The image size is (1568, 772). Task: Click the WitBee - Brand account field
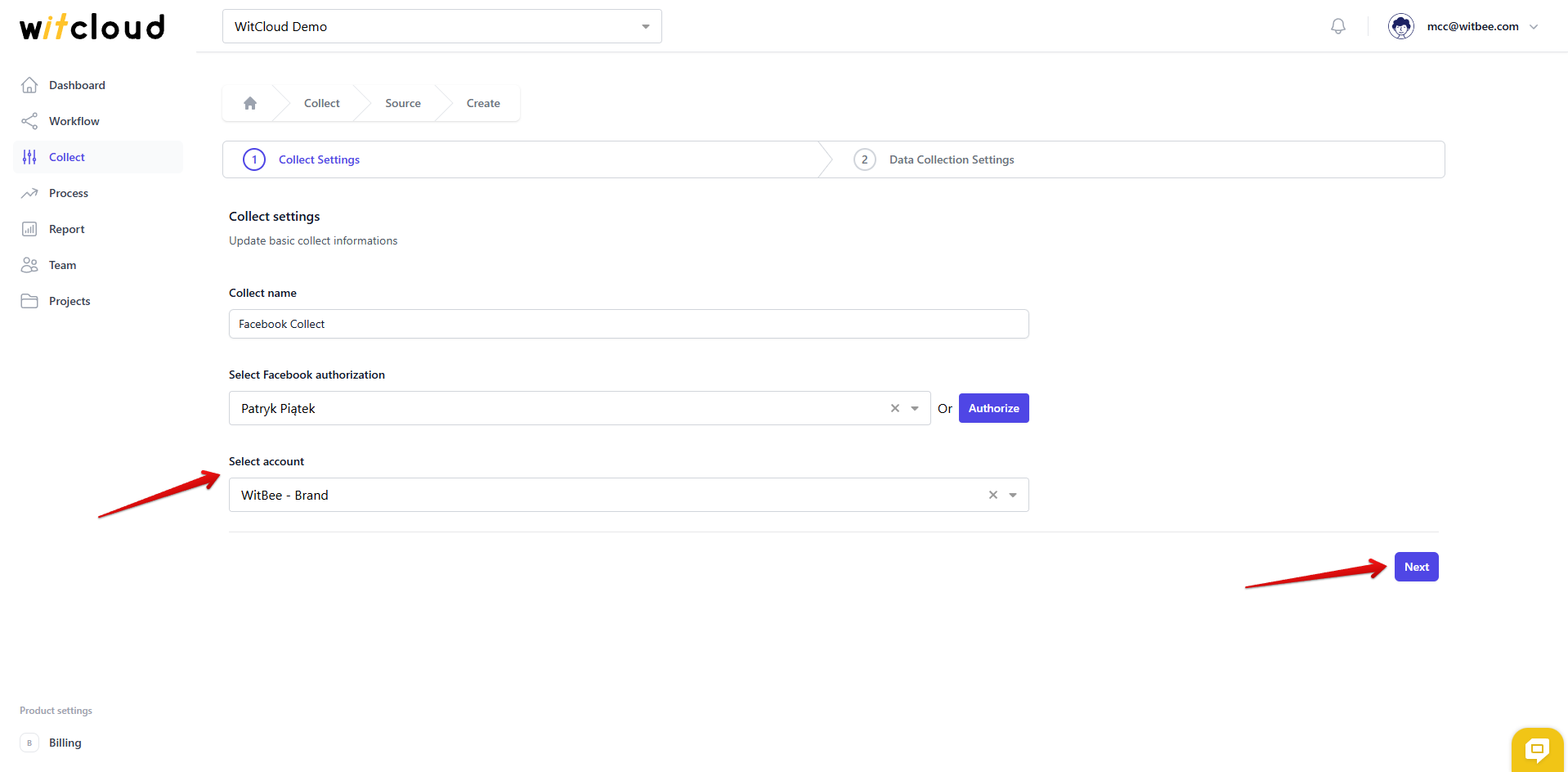tap(629, 495)
